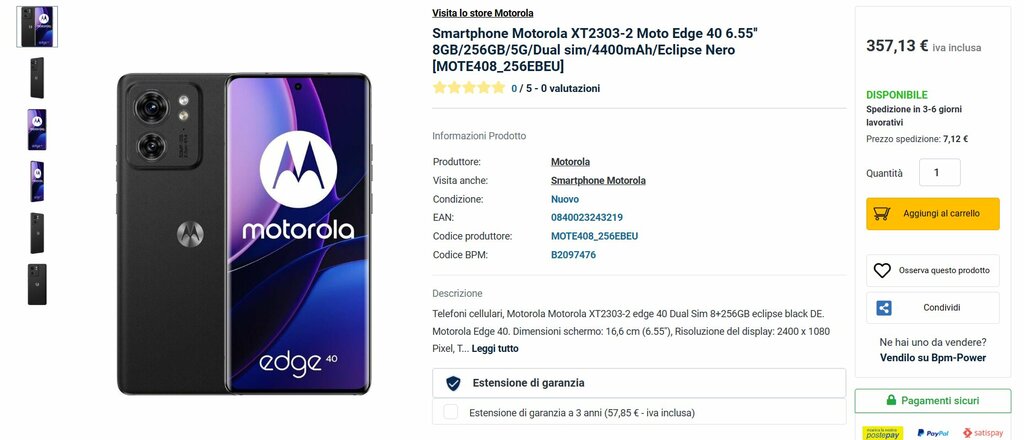The image size is (1024, 440).
Task: Open the Smartphone Motorola category link
Action: point(598,181)
